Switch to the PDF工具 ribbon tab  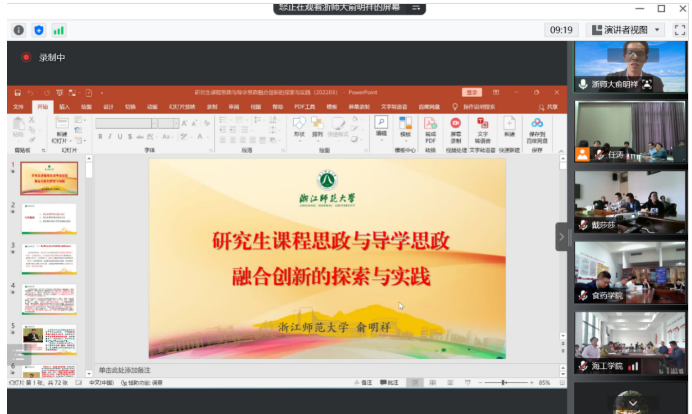coord(305,107)
